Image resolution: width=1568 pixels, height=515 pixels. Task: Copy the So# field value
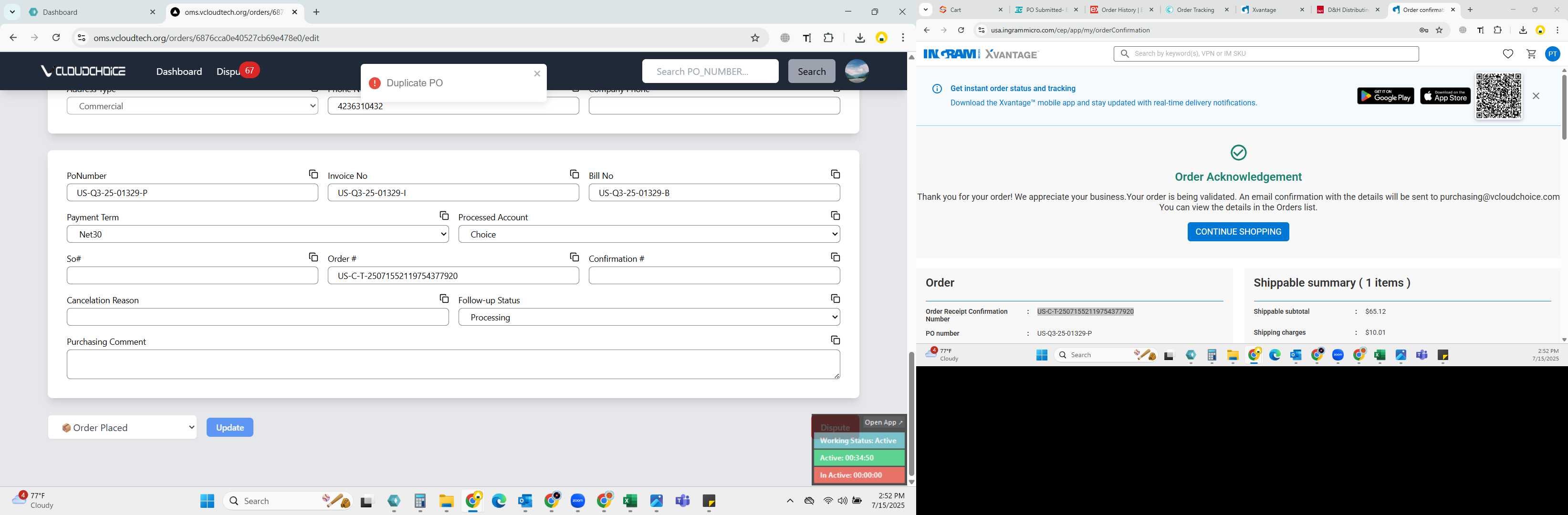(313, 257)
